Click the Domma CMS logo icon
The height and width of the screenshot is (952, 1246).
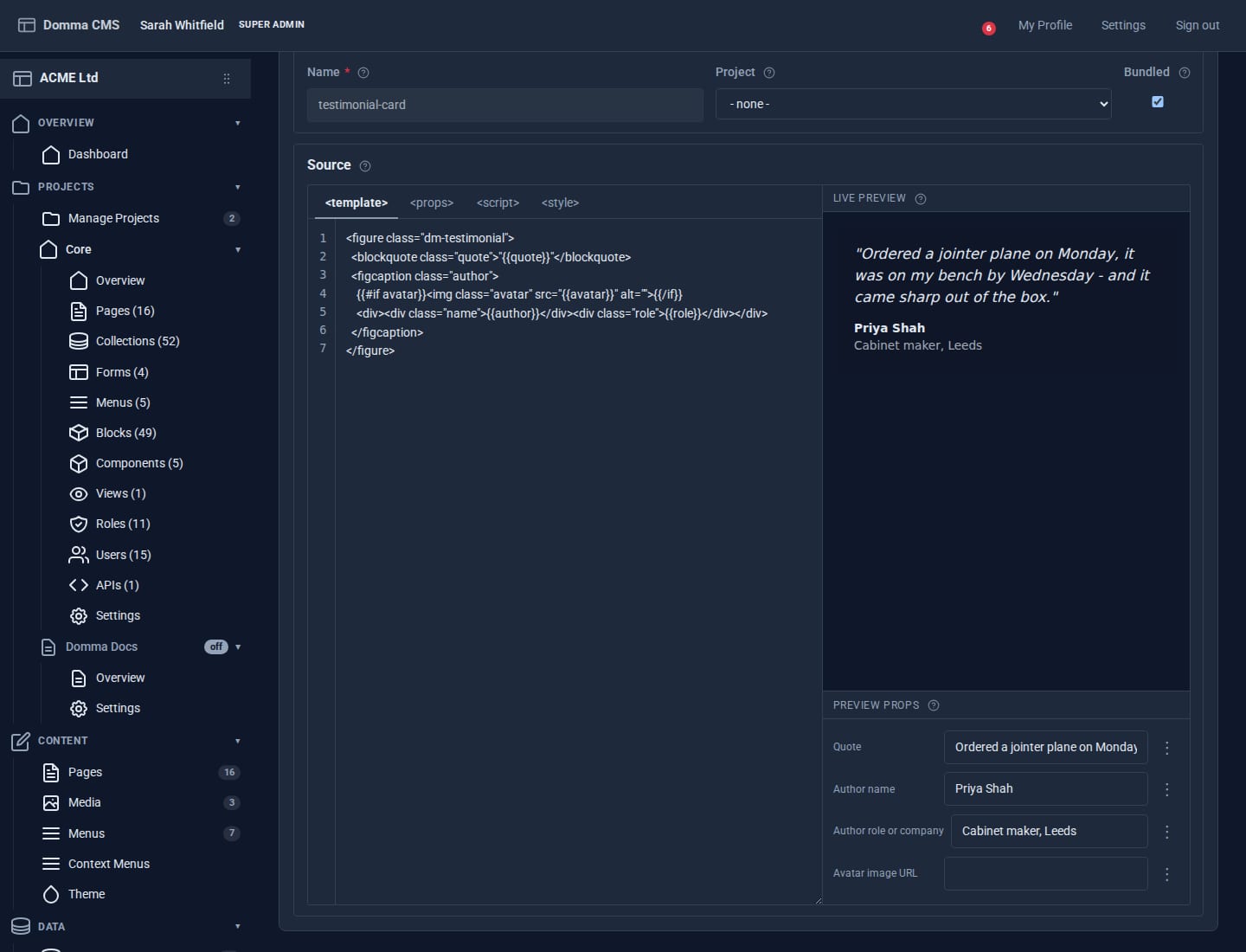[27, 25]
